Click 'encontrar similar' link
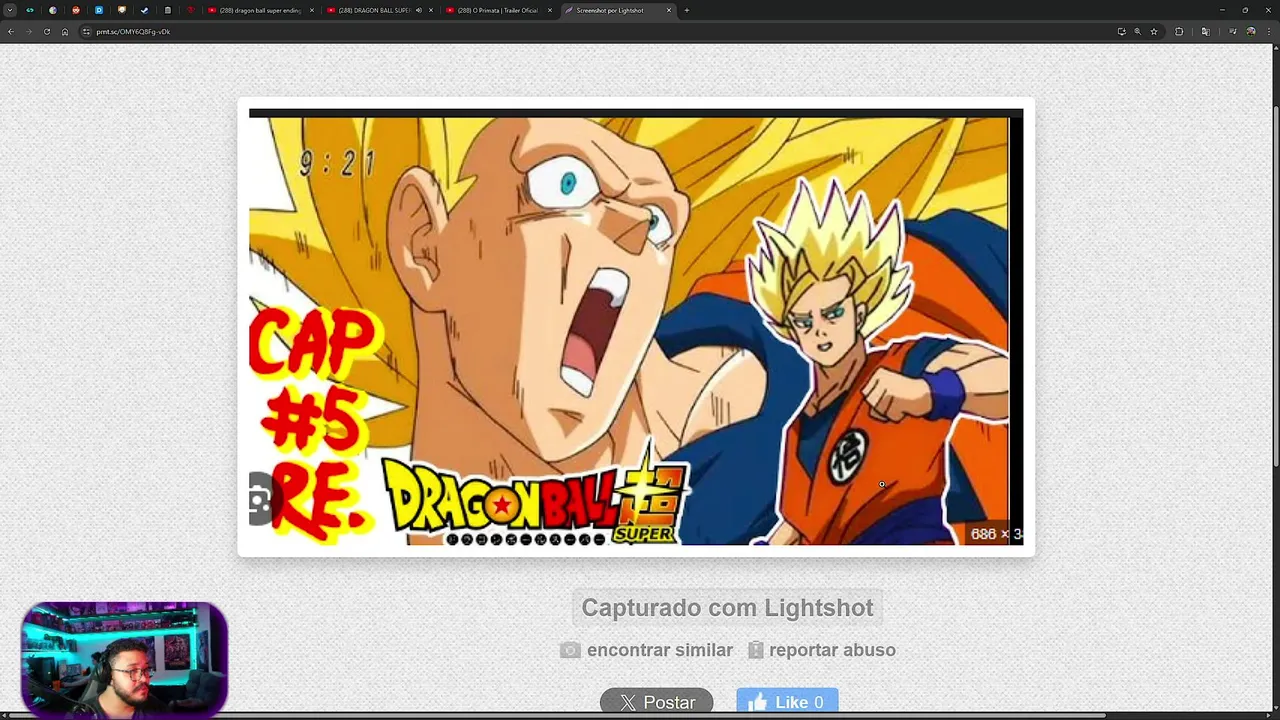The width and height of the screenshot is (1280, 720). click(660, 650)
